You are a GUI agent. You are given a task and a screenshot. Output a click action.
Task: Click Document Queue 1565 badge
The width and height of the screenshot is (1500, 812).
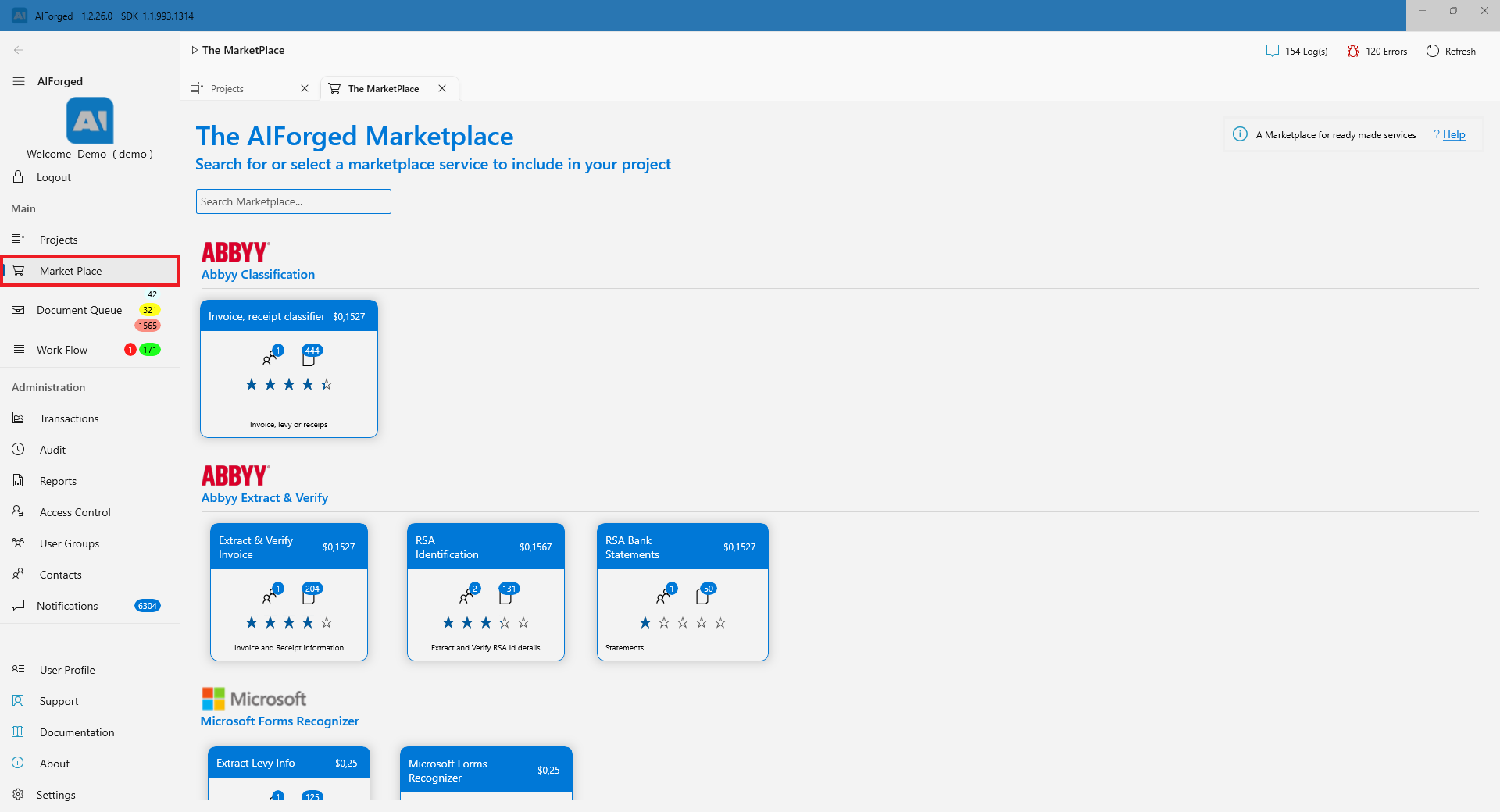pyautogui.click(x=148, y=326)
